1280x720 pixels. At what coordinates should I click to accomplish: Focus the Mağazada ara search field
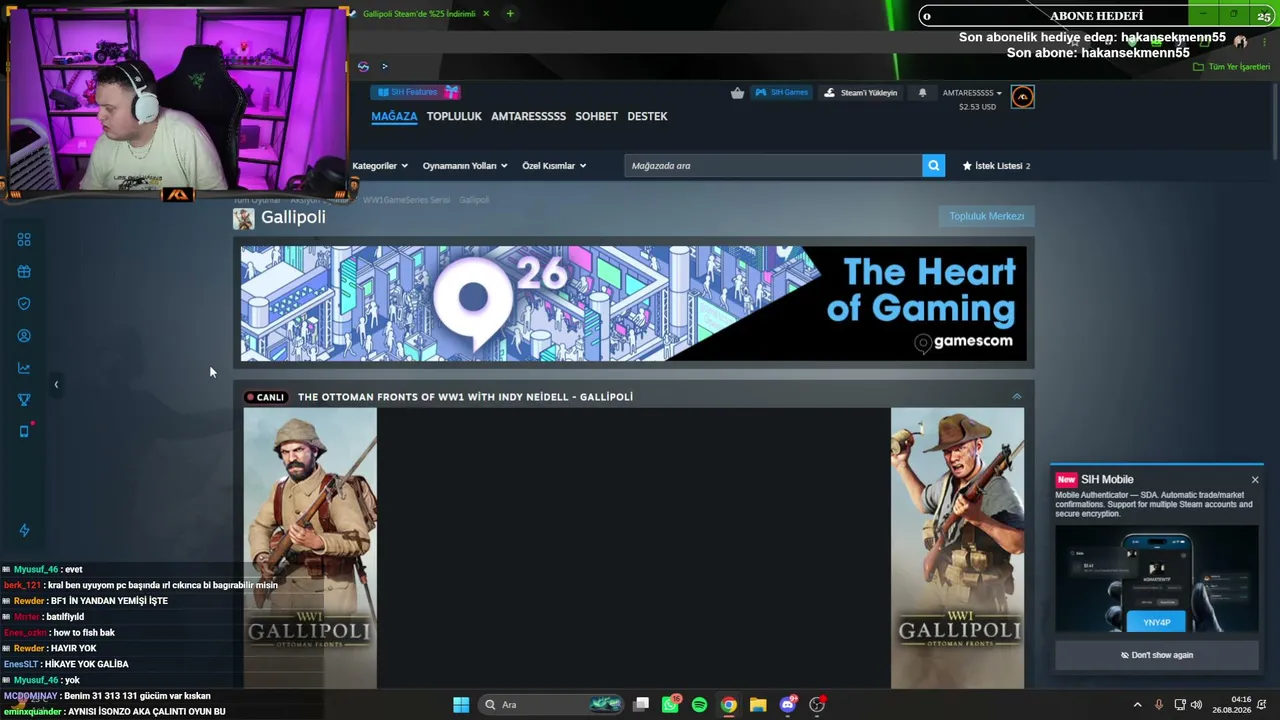coord(773,166)
